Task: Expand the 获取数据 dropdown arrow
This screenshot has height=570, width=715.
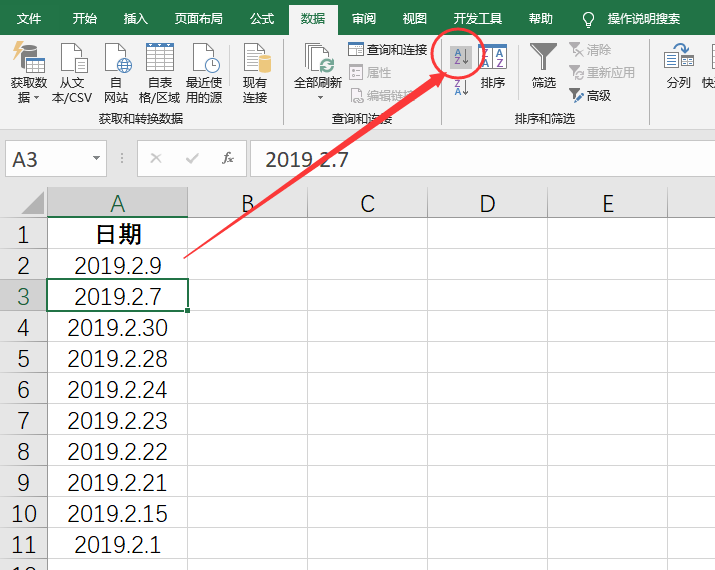Action: tap(36, 98)
